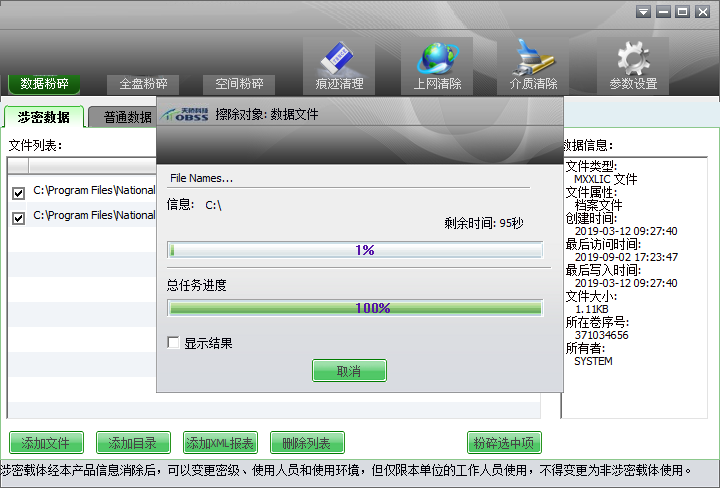Viewport: 720px width, 488px height.
Task: Click the 添加XML报表 button
Action: [x=220, y=443]
